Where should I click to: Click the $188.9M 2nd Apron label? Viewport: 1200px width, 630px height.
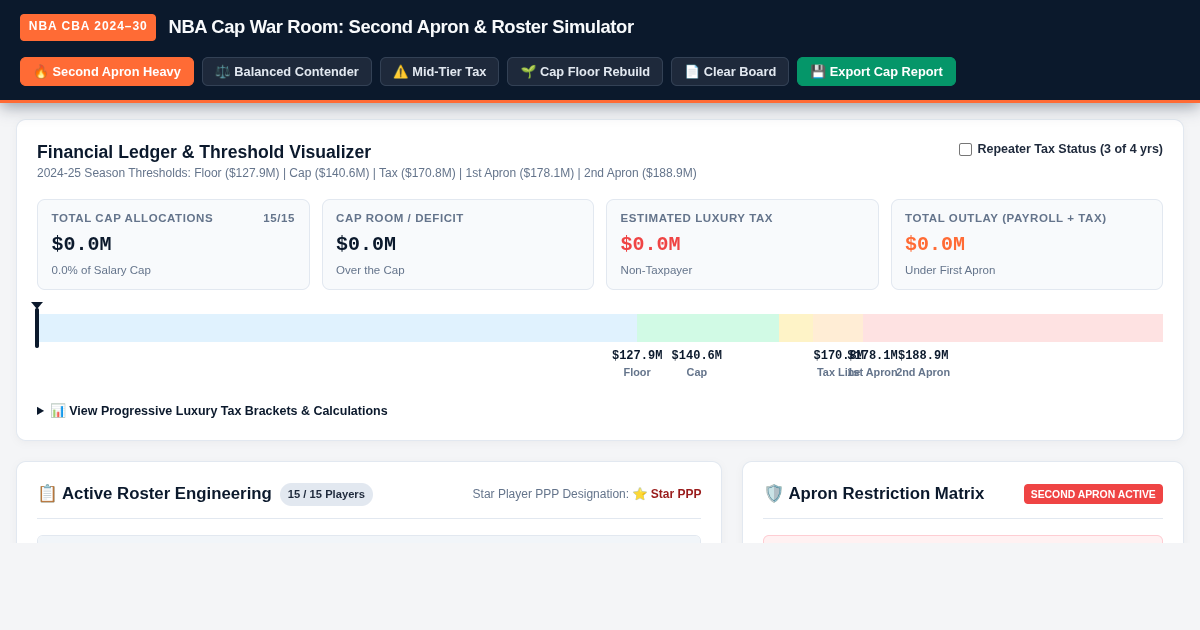[923, 364]
